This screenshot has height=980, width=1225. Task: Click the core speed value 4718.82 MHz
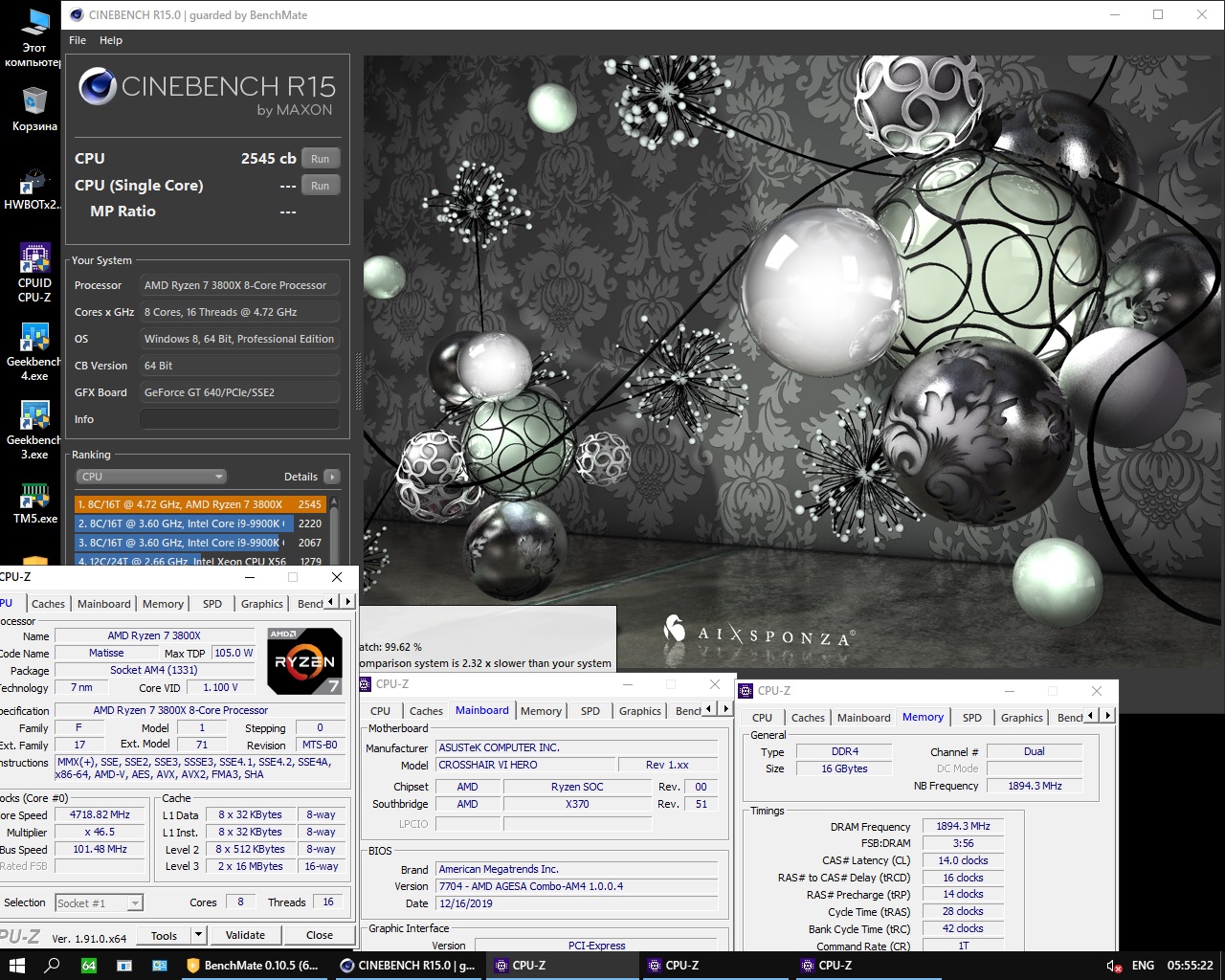click(100, 814)
